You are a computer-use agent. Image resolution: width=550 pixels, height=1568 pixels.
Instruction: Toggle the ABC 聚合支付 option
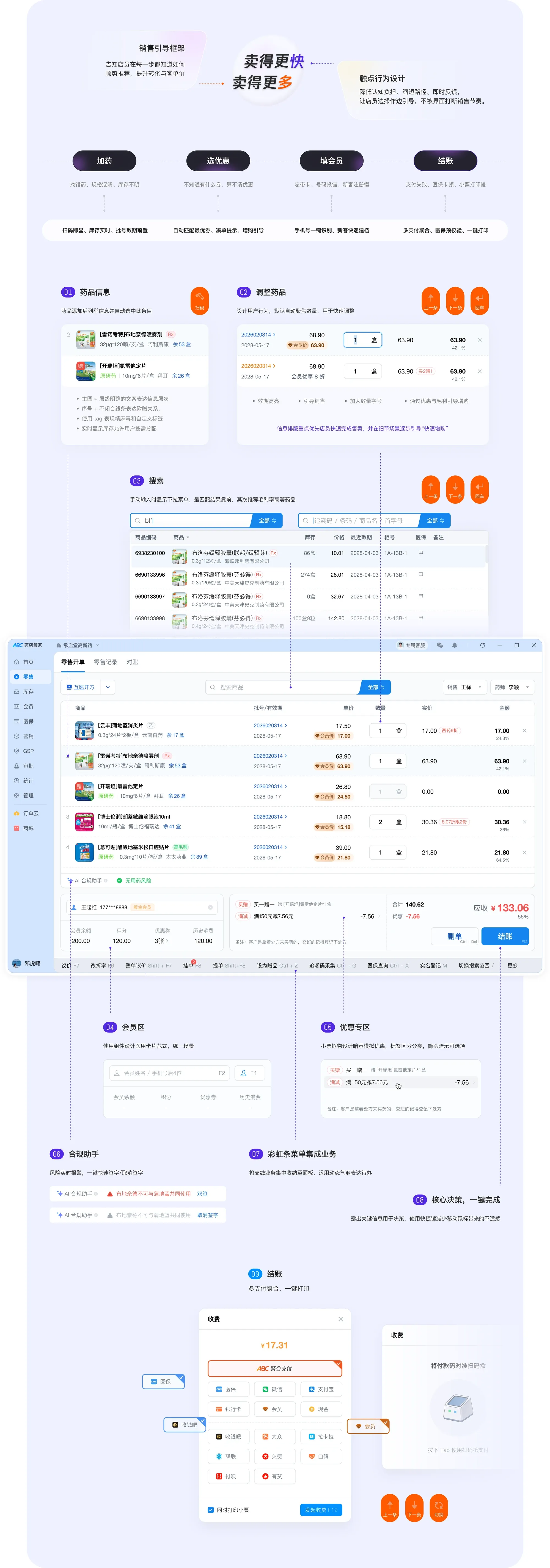(275, 1368)
